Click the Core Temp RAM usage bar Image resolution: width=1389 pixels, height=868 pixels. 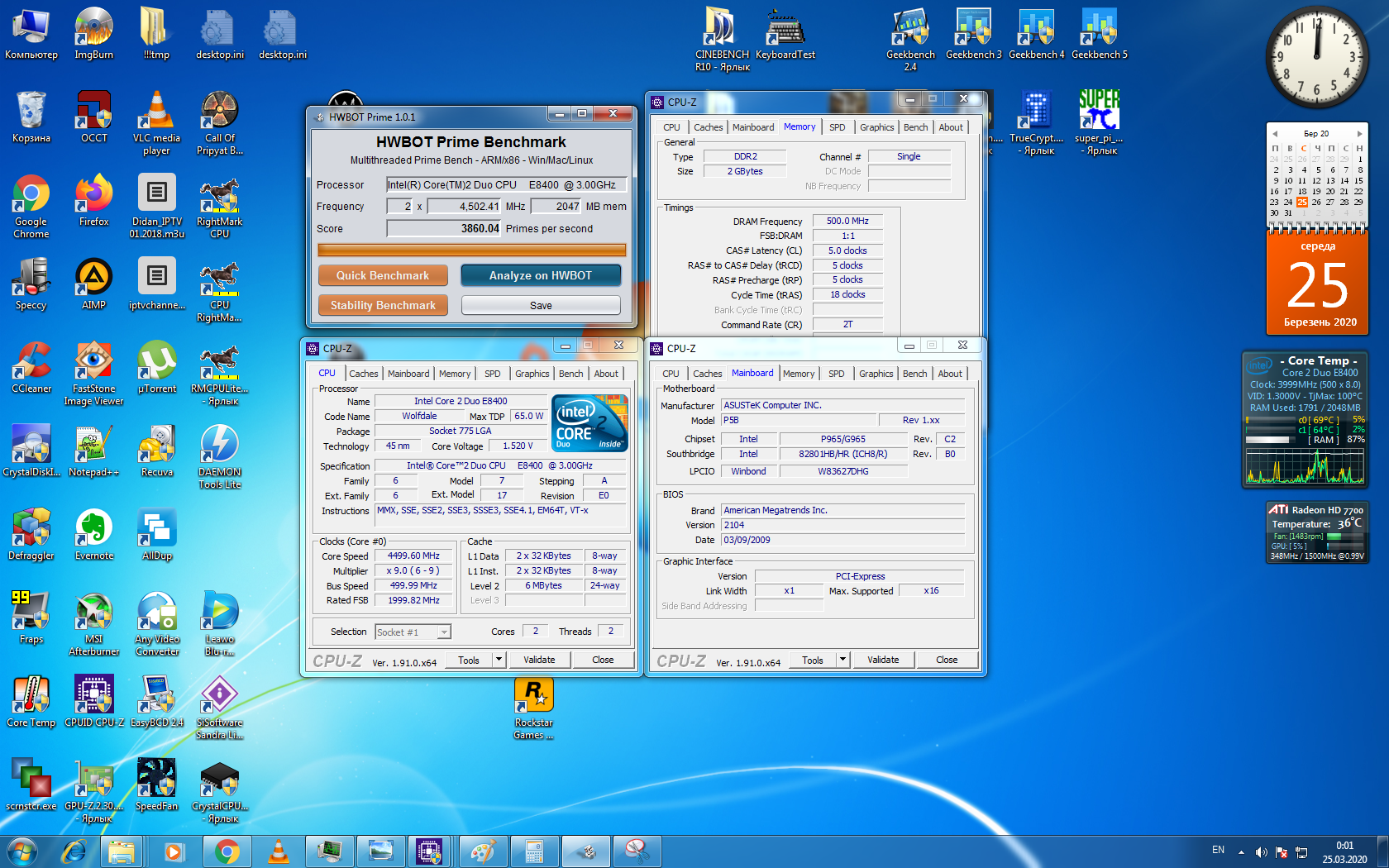pos(1269,440)
